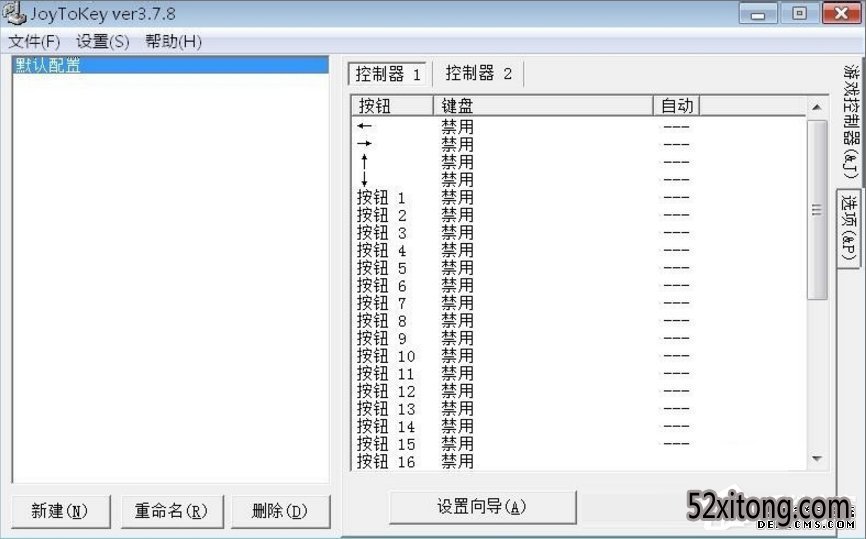Click the 删除(D) delete button
This screenshot has width=866, height=539.
click(280, 511)
